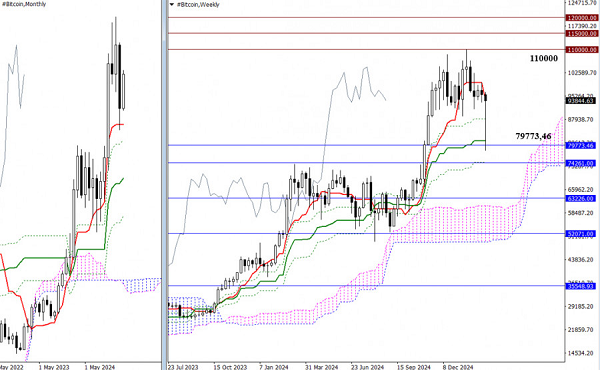
Task: Select the #Bitcoin,Weekly chart title
Action: click(198, 5)
